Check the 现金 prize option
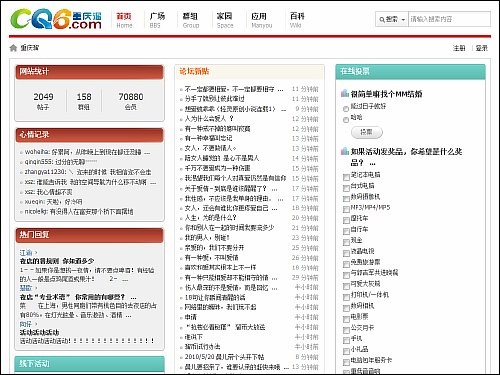The image size is (500, 375). 346,242
